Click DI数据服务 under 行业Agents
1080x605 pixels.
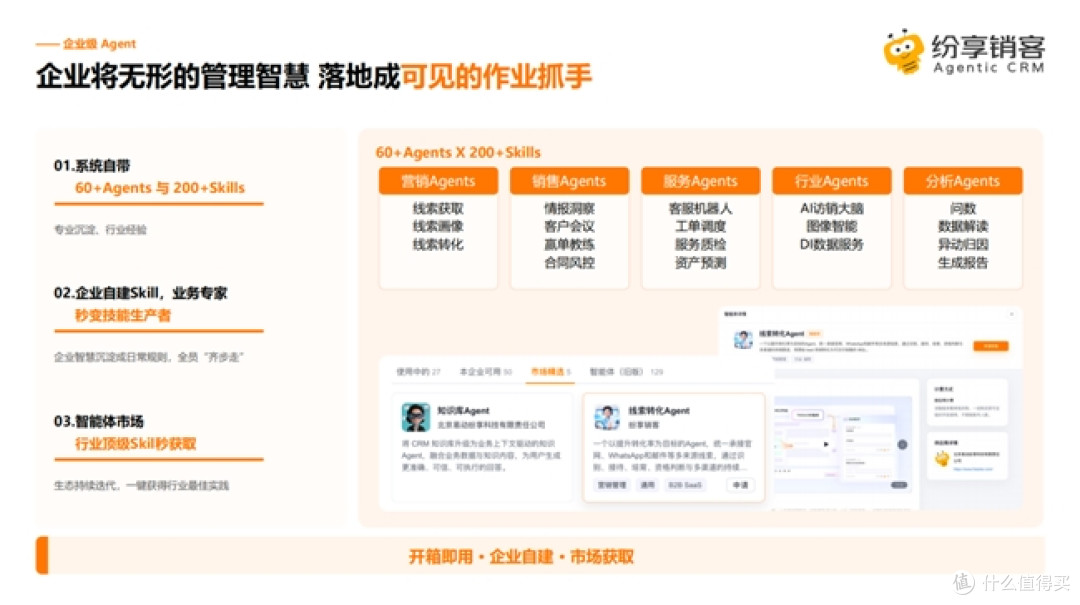831,244
